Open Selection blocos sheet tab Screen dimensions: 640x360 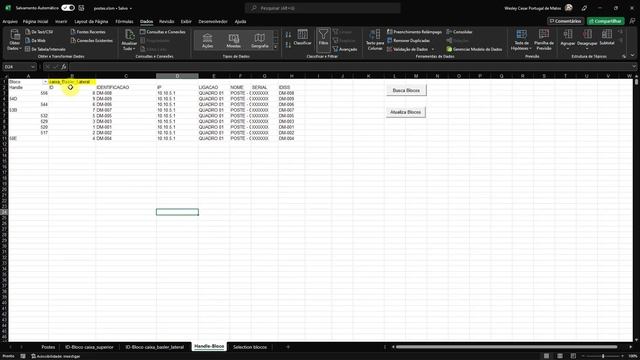point(250,347)
